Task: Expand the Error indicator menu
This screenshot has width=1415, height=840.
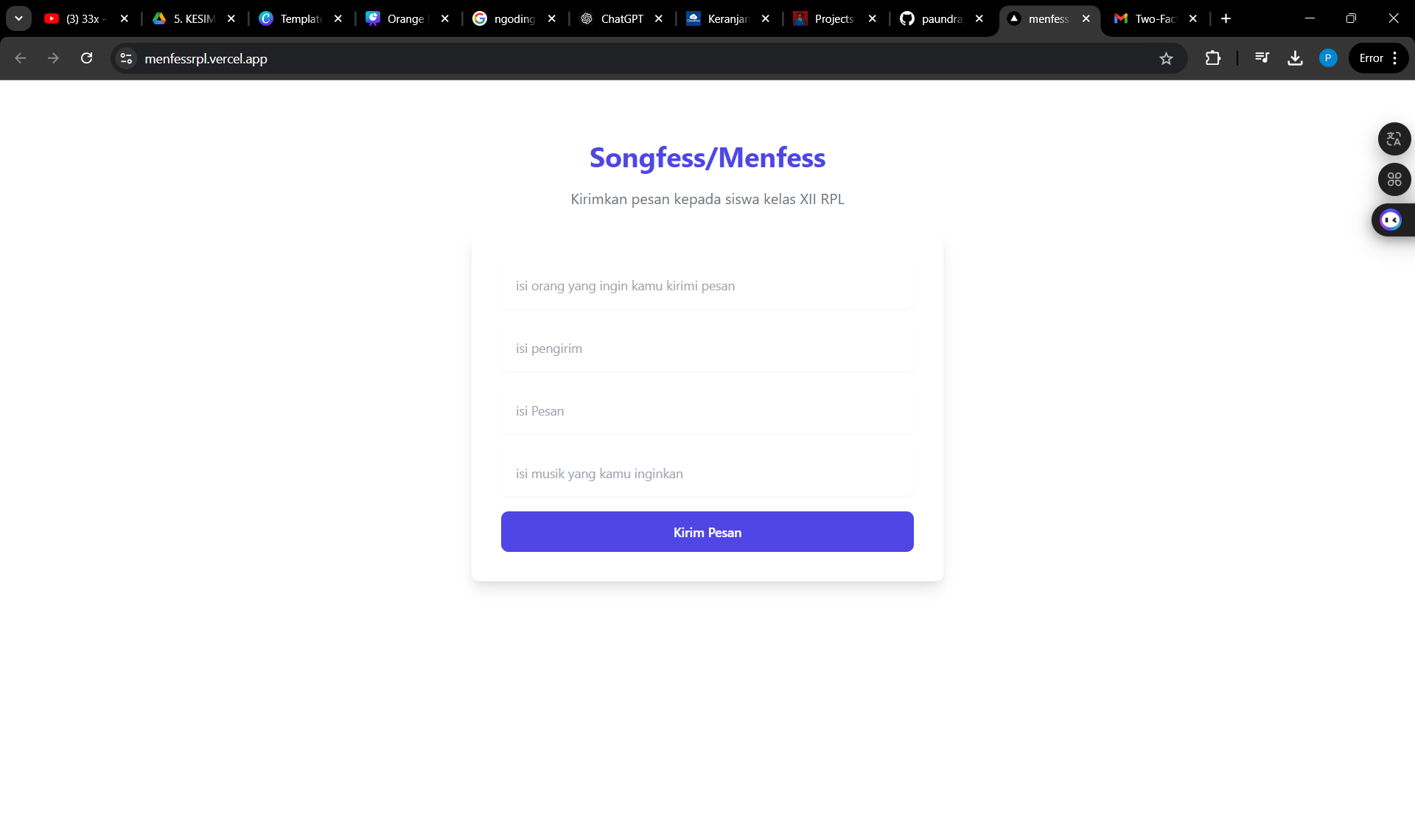Action: pos(1372,57)
